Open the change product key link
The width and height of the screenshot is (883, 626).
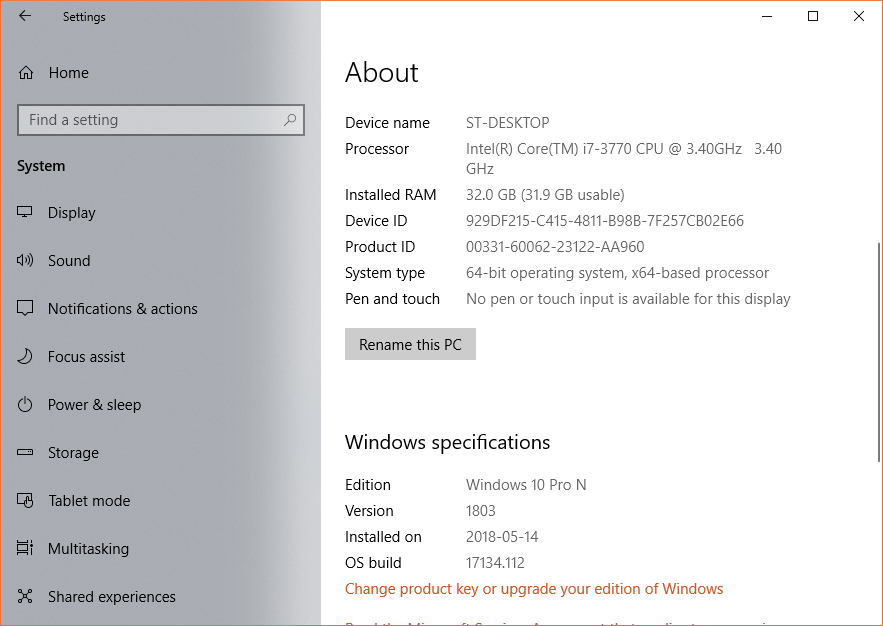tap(534, 588)
